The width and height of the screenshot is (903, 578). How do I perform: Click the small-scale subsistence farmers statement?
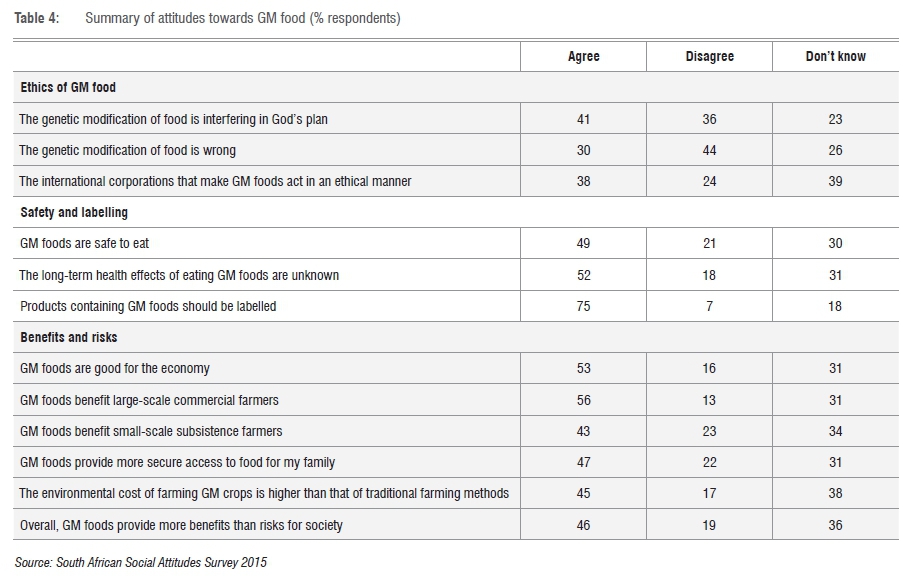[x=151, y=431]
